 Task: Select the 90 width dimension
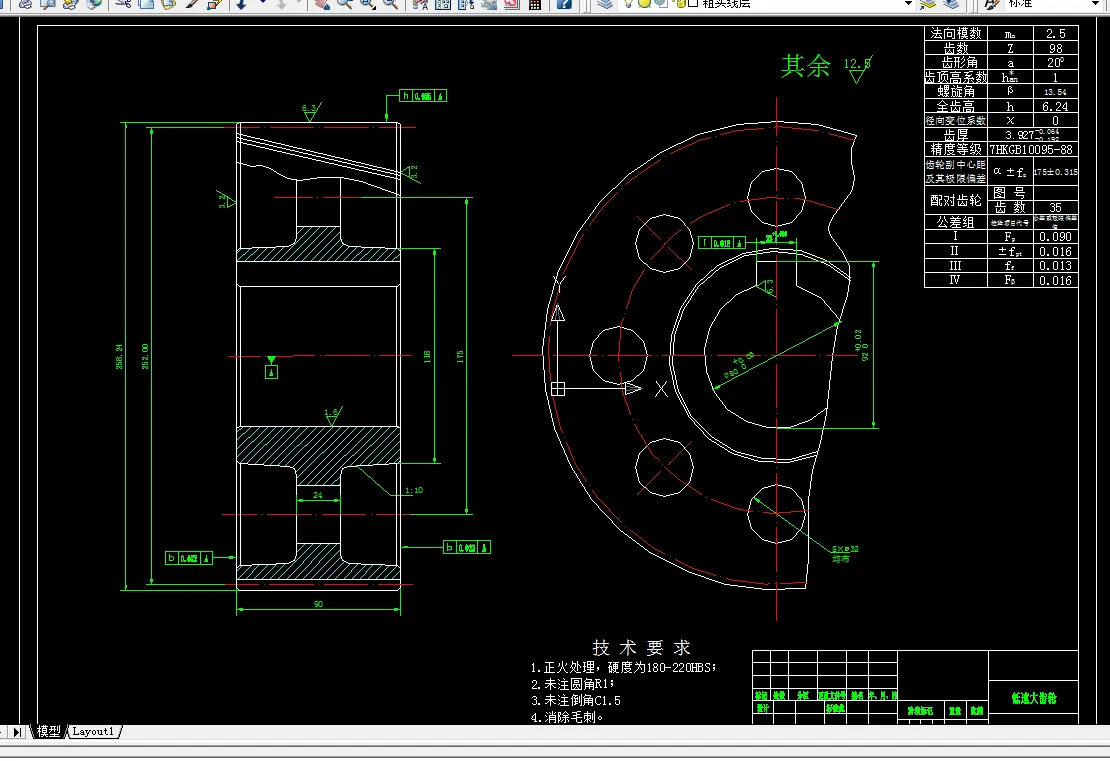(318, 604)
